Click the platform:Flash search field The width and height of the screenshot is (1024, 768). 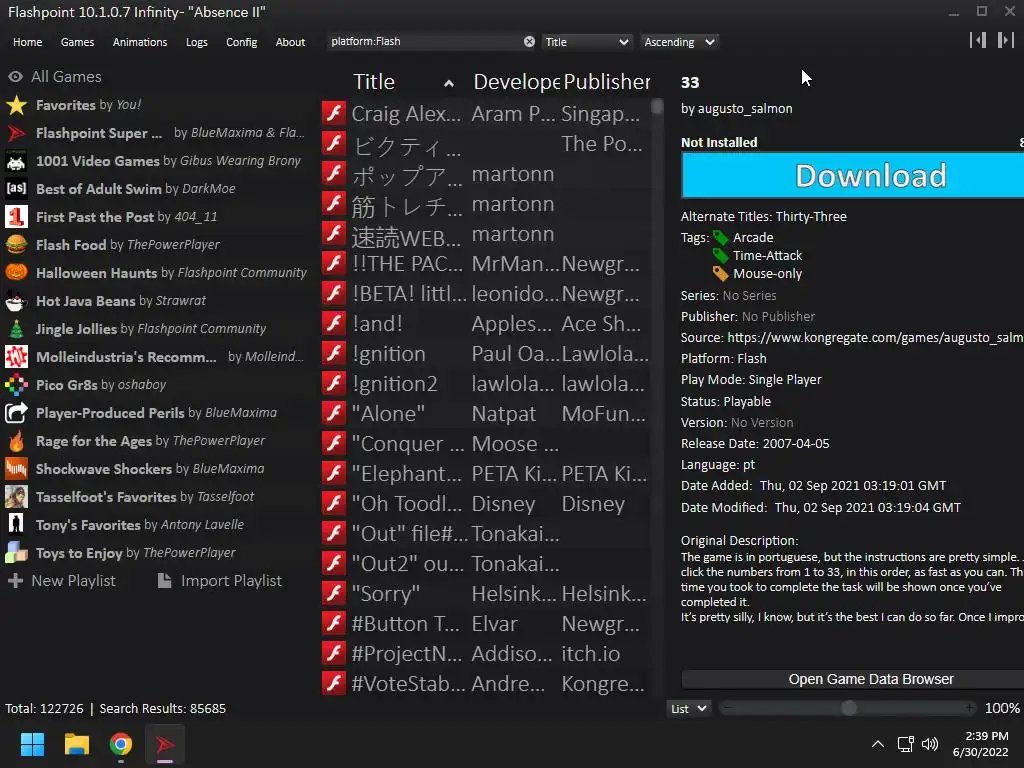pyautogui.click(x=424, y=42)
